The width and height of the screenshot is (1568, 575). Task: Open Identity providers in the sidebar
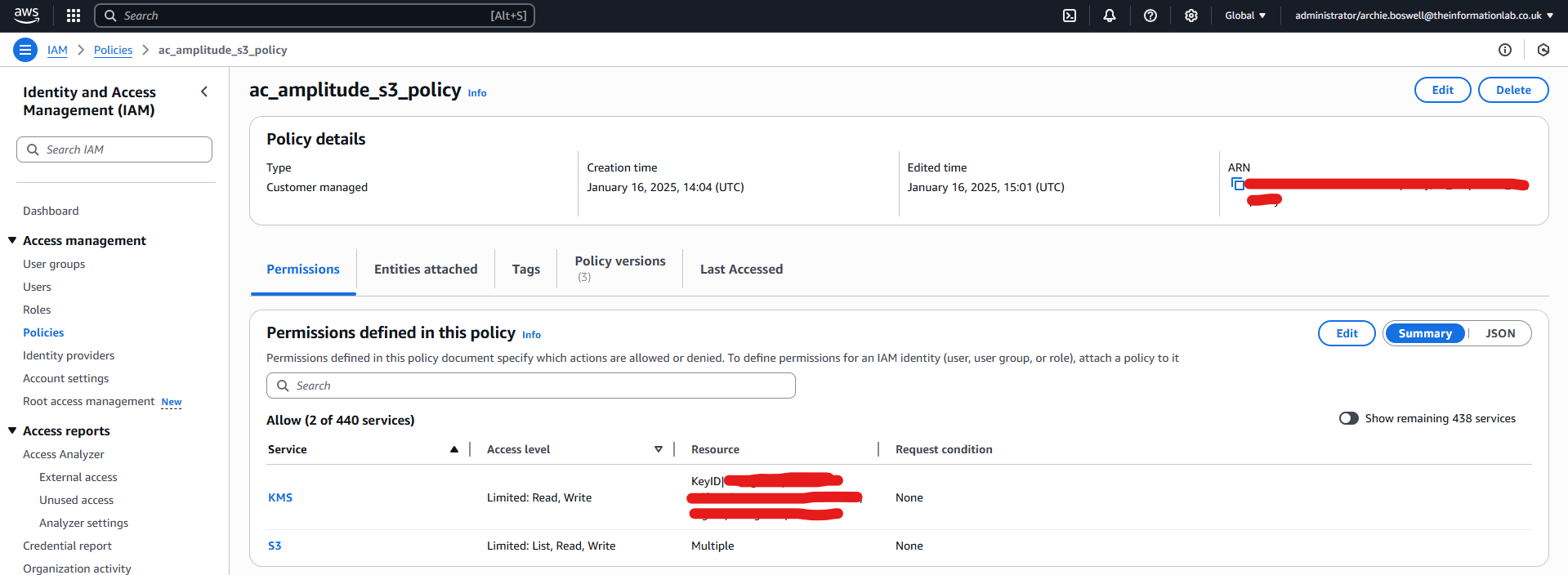(x=69, y=355)
